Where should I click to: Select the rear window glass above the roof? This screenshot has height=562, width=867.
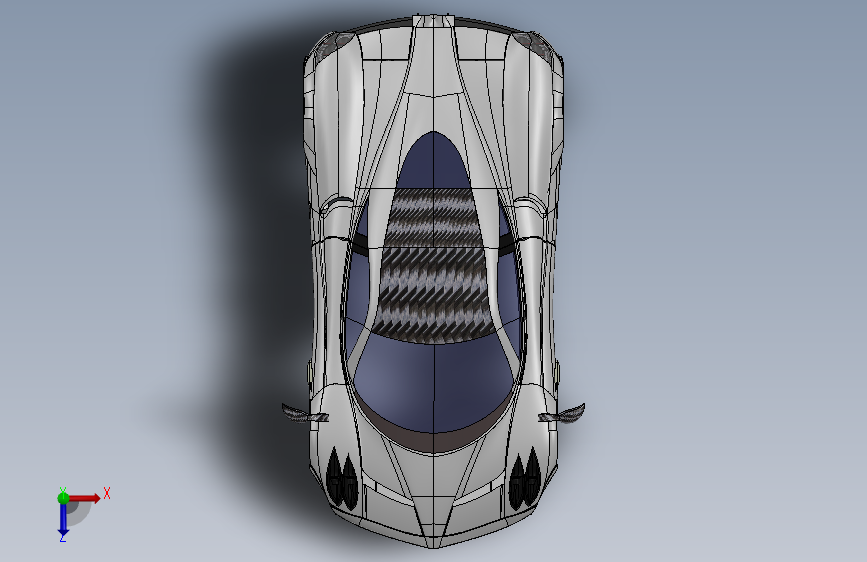pyautogui.click(x=434, y=160)
